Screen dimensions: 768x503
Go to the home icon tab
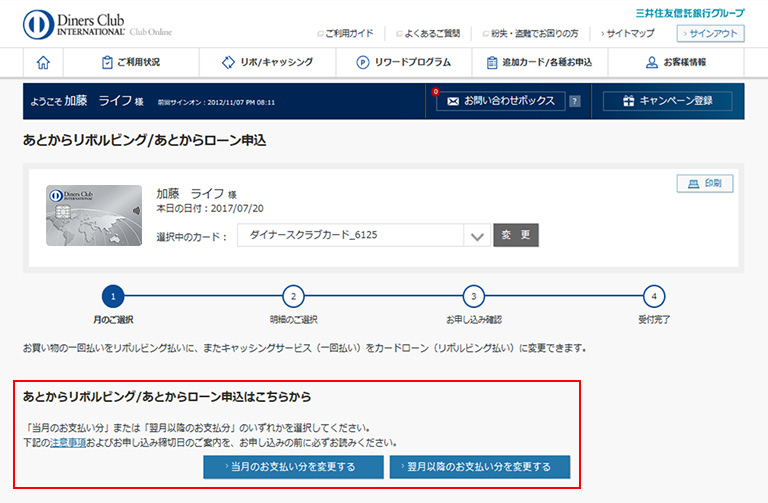tap(43, 62)
